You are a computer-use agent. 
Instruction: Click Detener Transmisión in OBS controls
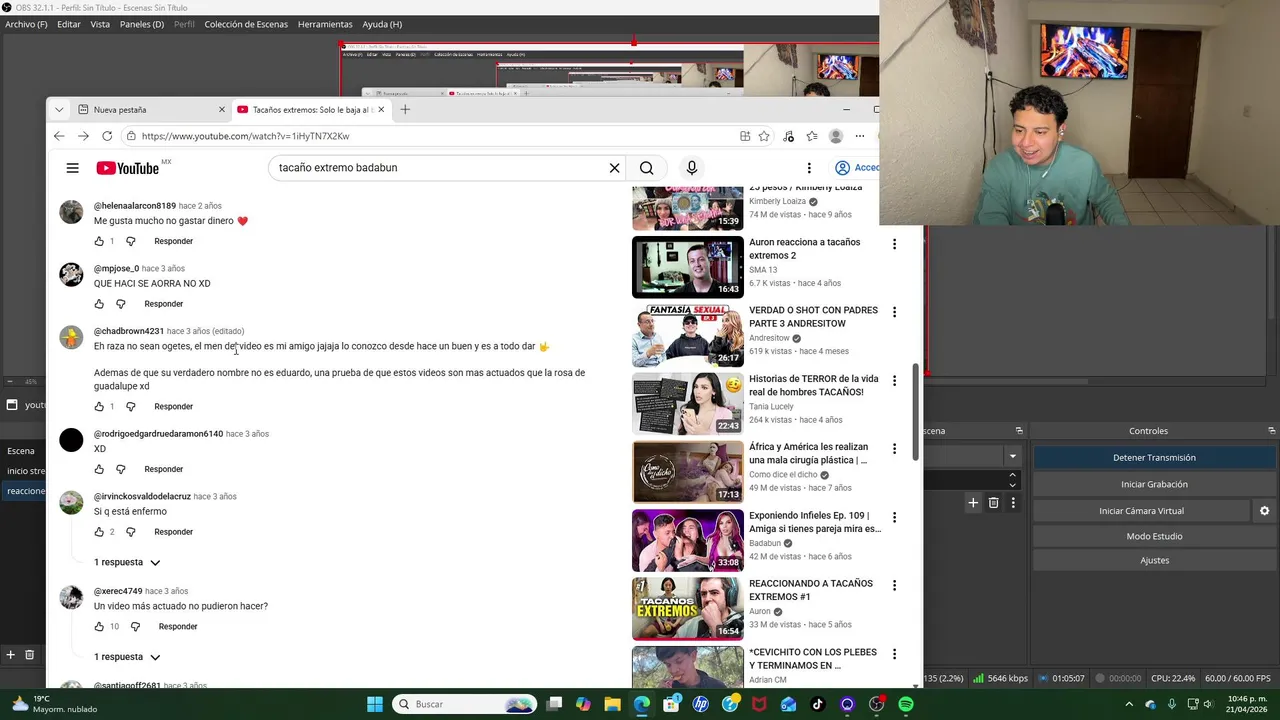click(1154, 457)
